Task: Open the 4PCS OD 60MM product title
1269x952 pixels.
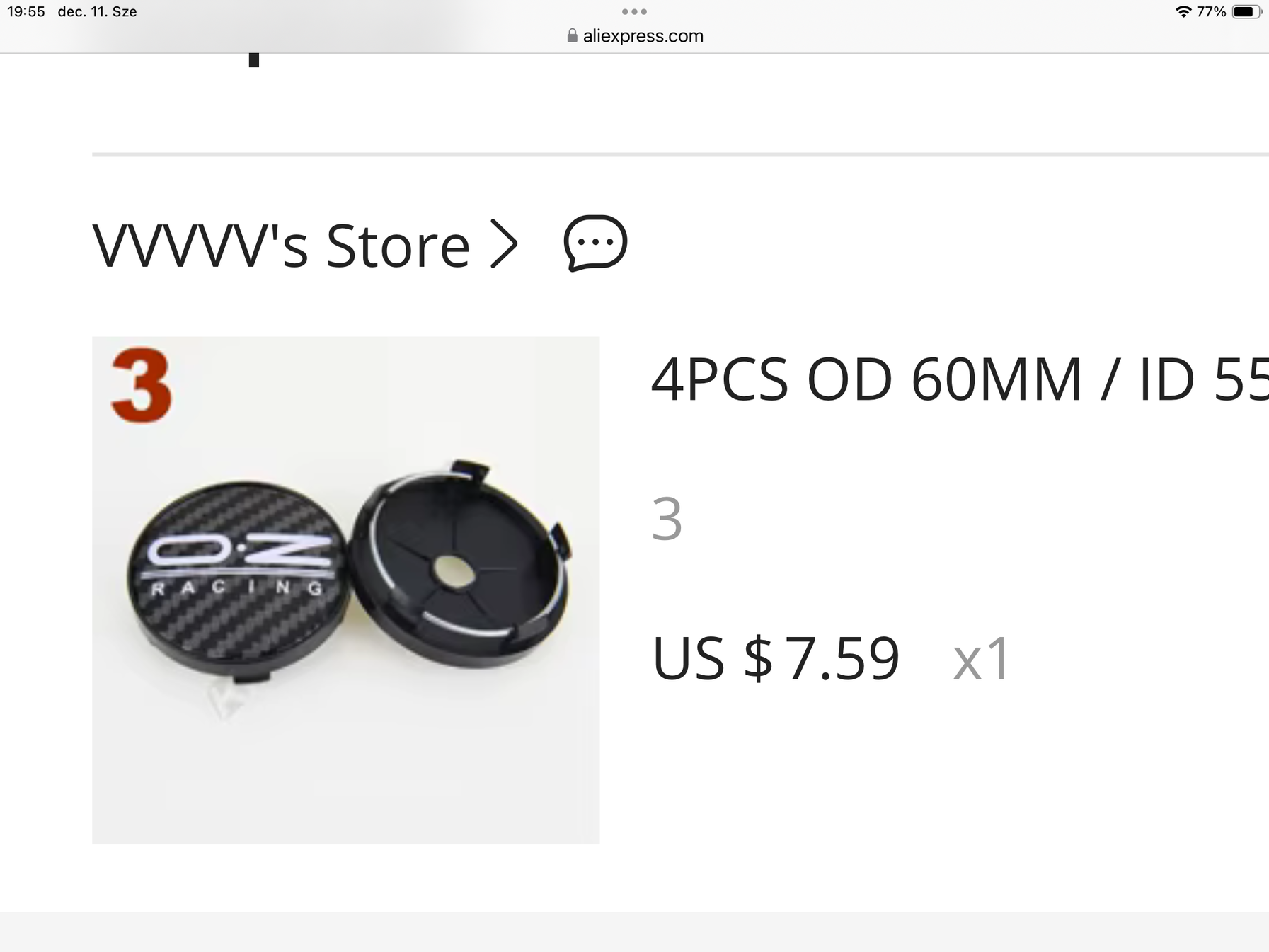Action: (959, 379)
